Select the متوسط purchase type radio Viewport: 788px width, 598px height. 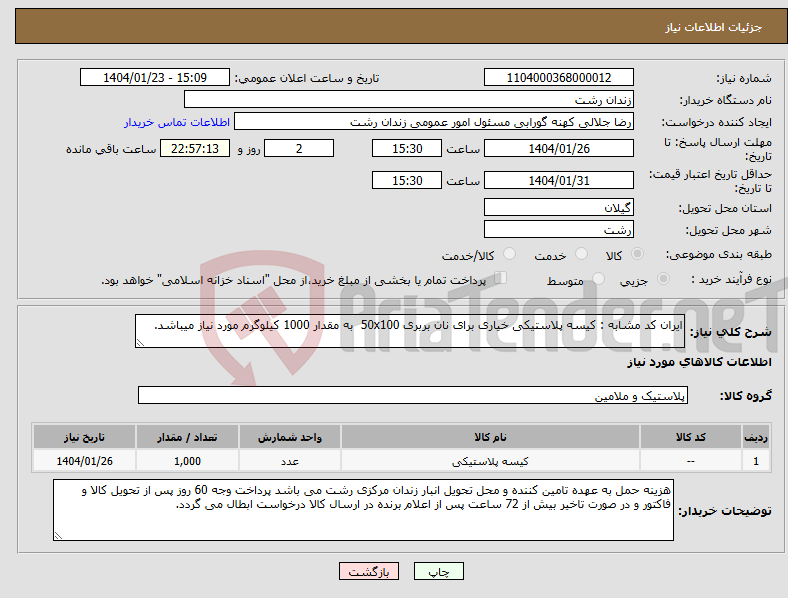pos(599,278)
